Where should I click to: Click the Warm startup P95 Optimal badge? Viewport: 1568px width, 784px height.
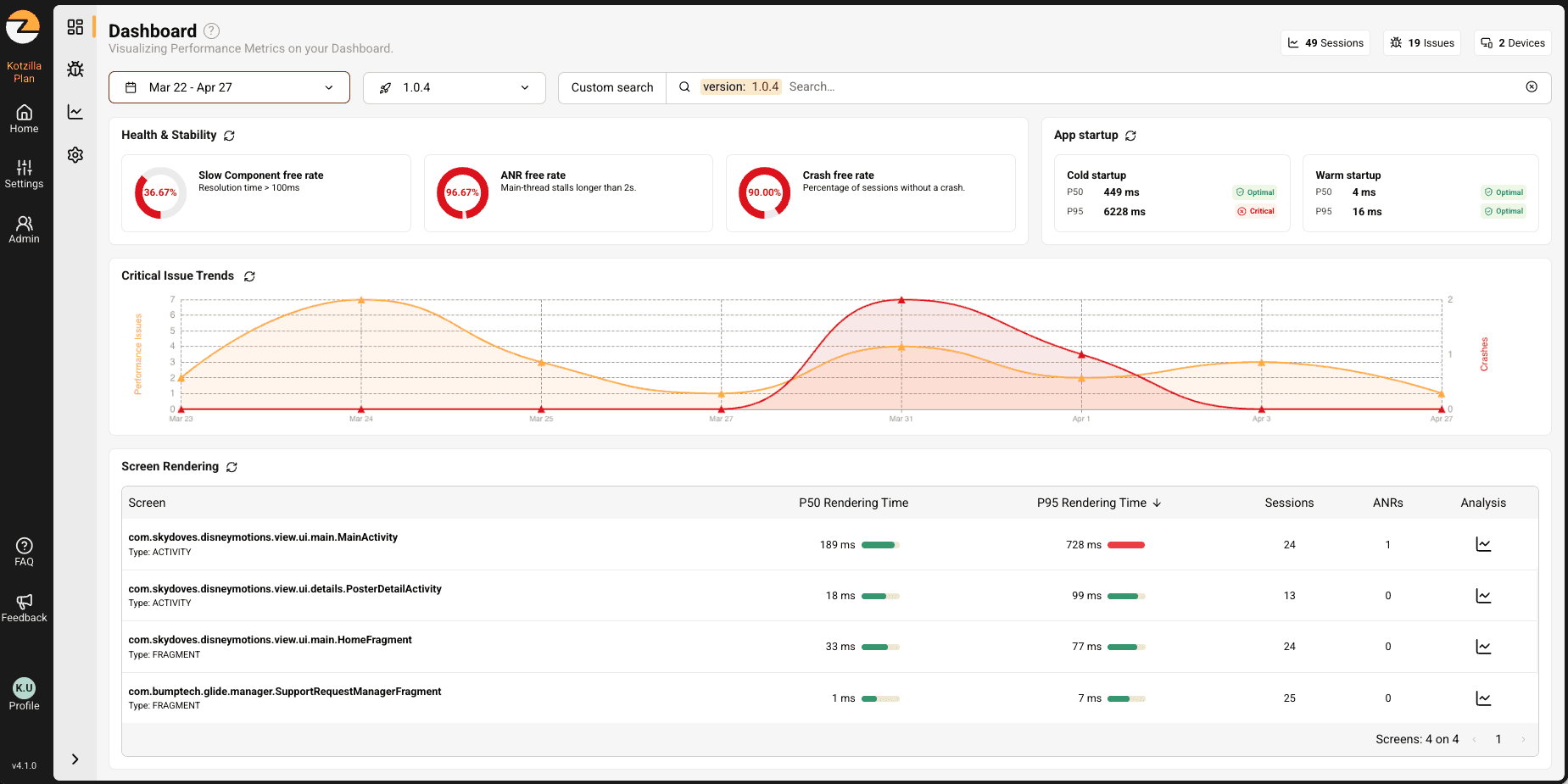click(1504, 211)
